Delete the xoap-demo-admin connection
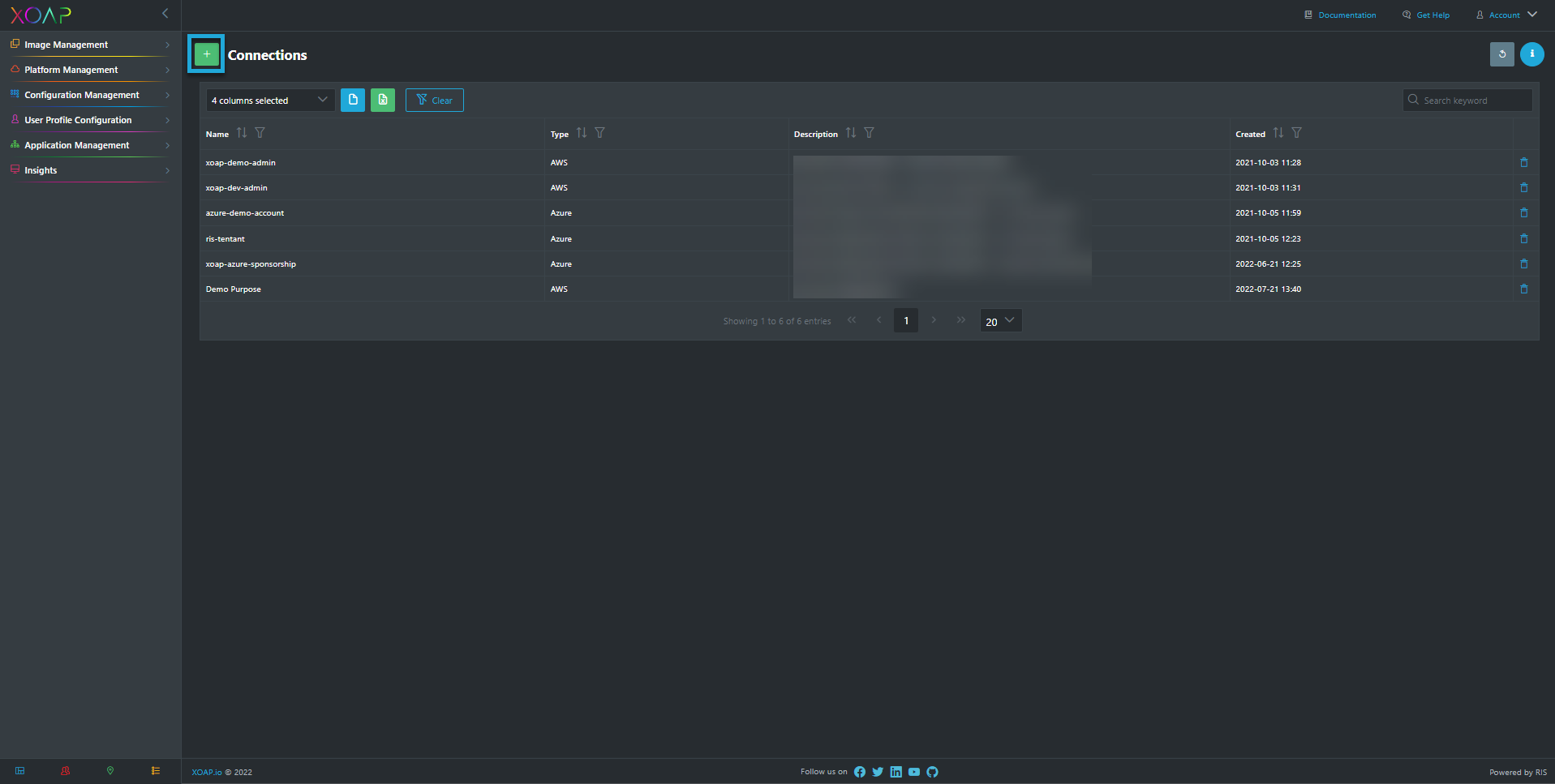 1524,162
